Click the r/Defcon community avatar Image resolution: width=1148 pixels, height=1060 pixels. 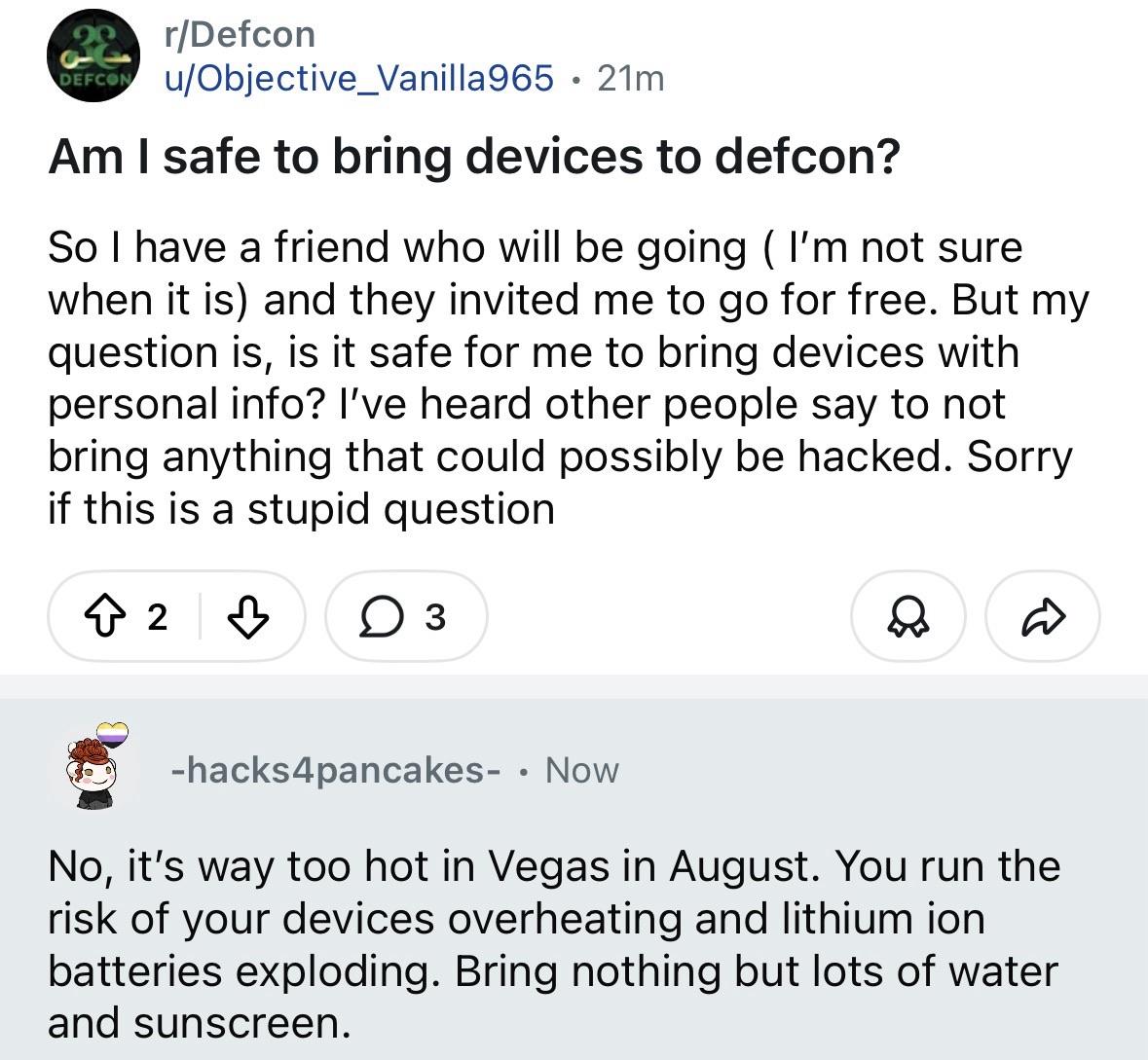pyautogui.click(x=93, y=55)
